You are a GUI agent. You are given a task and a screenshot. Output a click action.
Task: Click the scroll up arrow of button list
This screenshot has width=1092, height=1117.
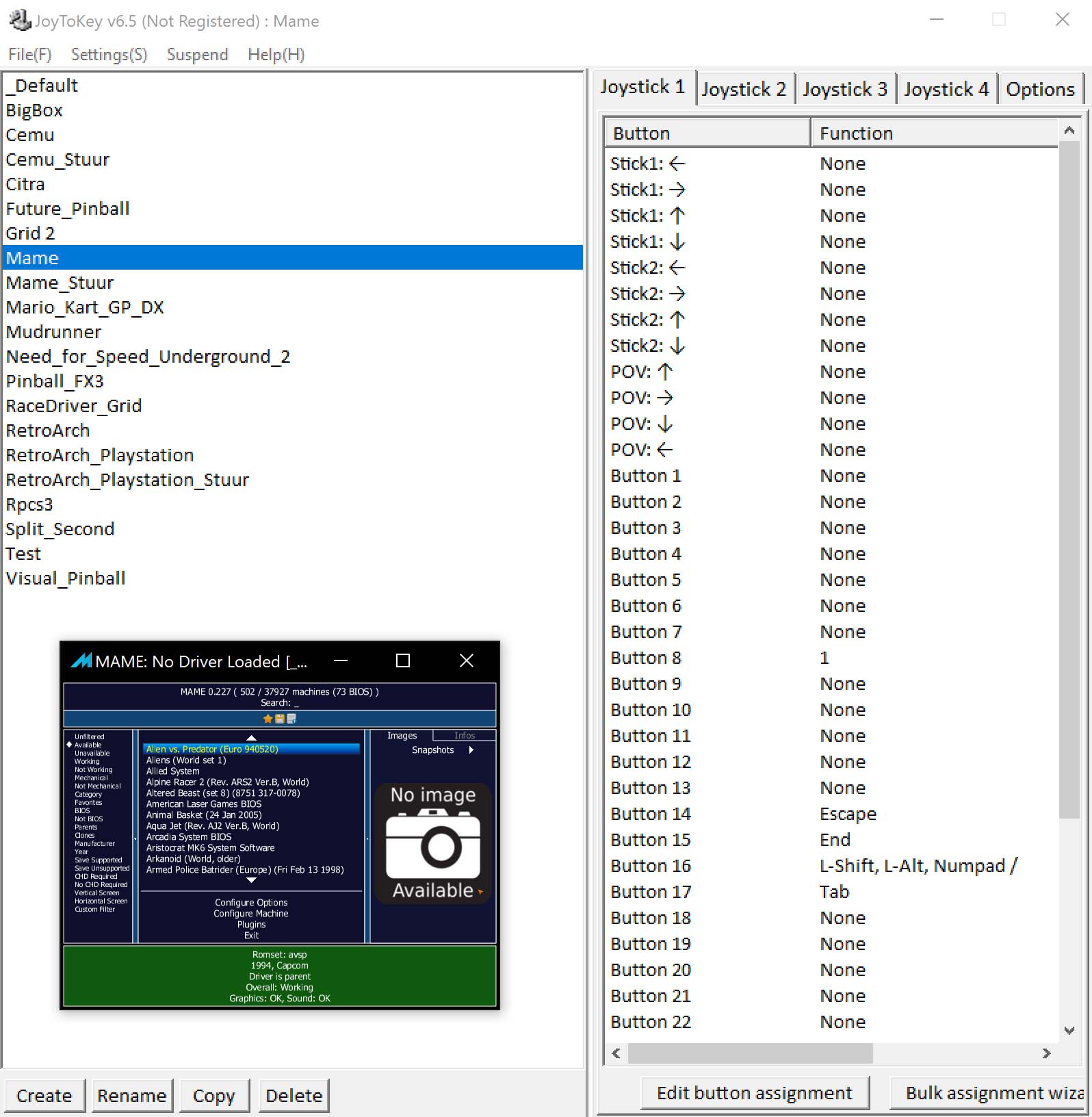[x=1069, y=130]
